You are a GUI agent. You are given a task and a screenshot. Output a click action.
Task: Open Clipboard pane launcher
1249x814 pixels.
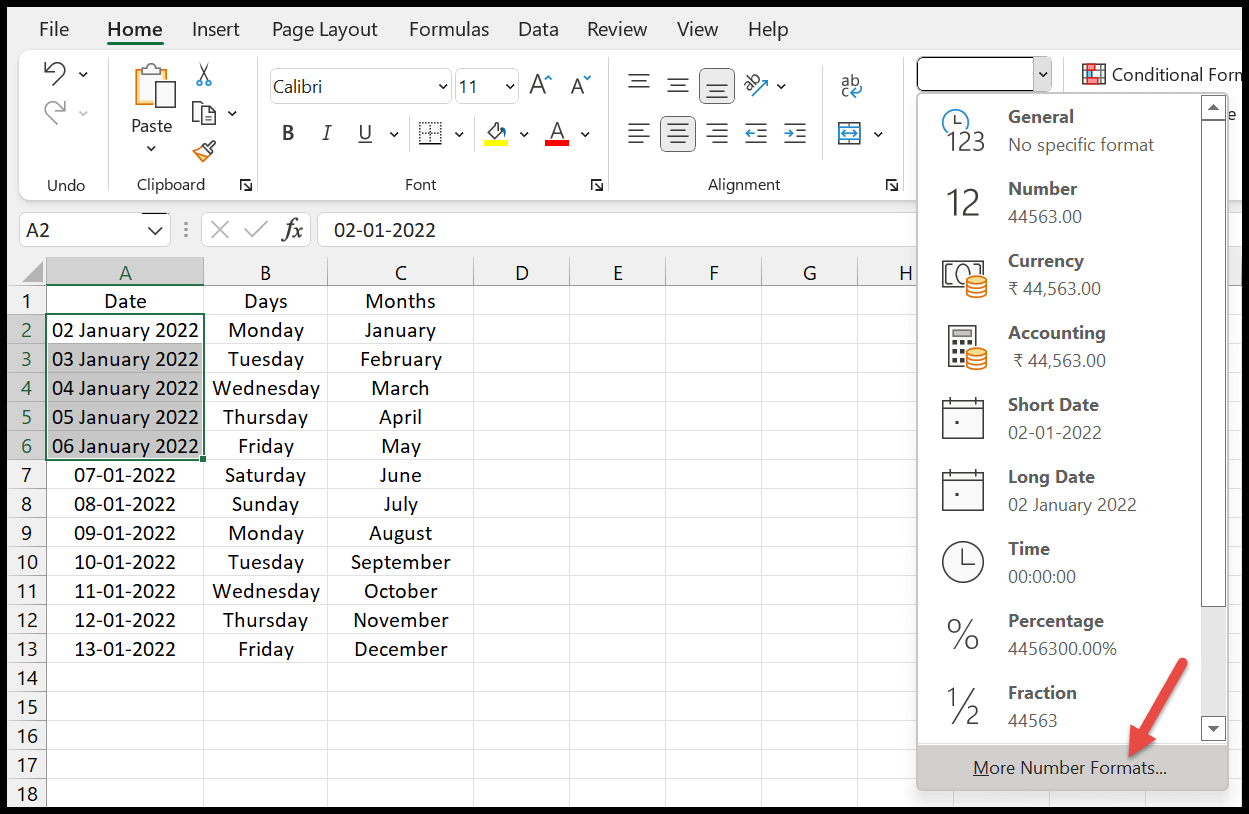(x=246, y=185)
